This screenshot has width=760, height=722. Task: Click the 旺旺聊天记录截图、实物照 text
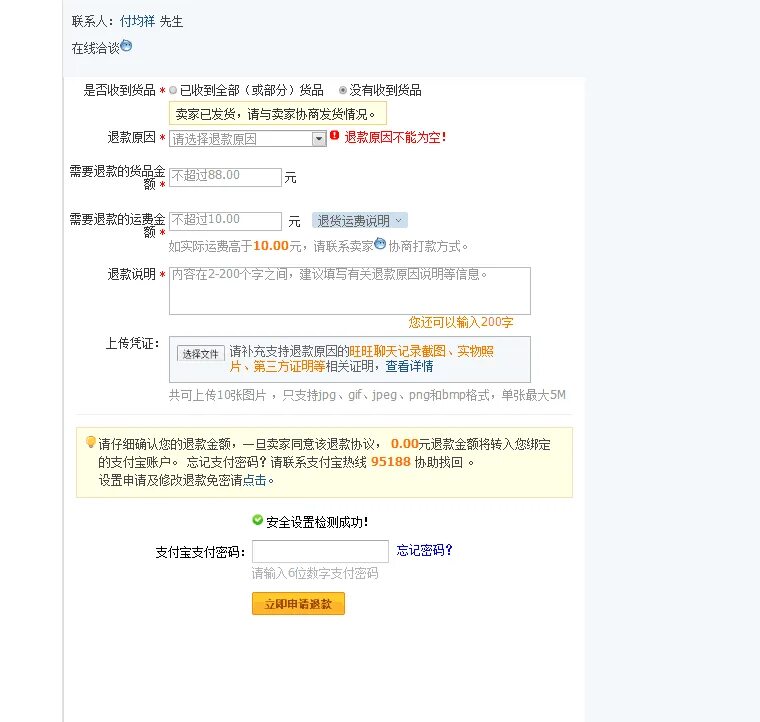[x=421, y=351]
